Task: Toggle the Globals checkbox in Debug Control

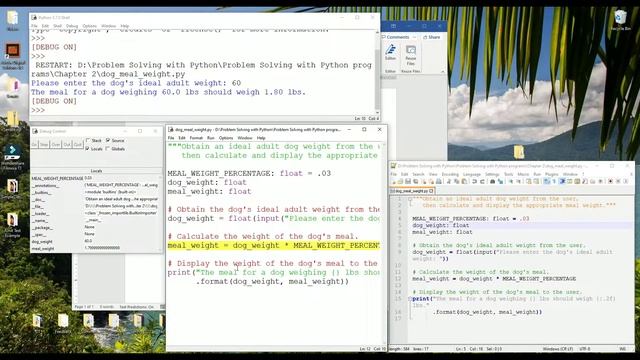Action: (108, 149)
